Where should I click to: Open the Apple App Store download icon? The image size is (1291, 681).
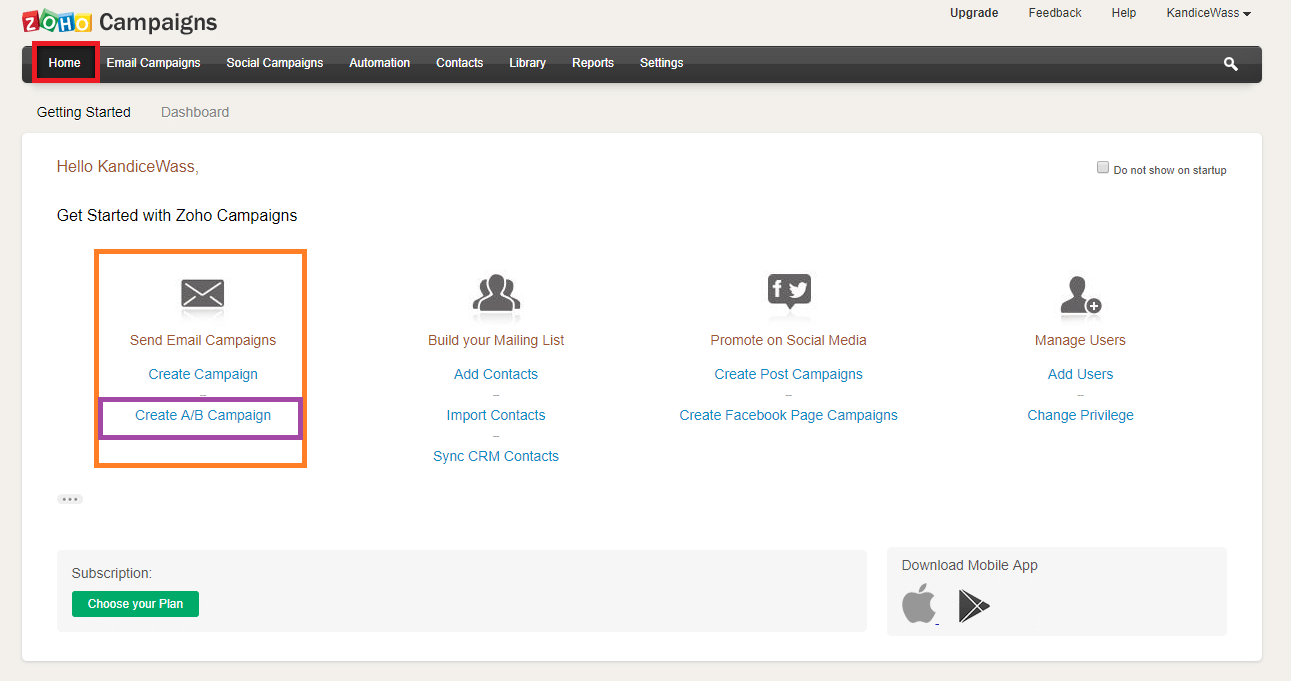[919, 605]
